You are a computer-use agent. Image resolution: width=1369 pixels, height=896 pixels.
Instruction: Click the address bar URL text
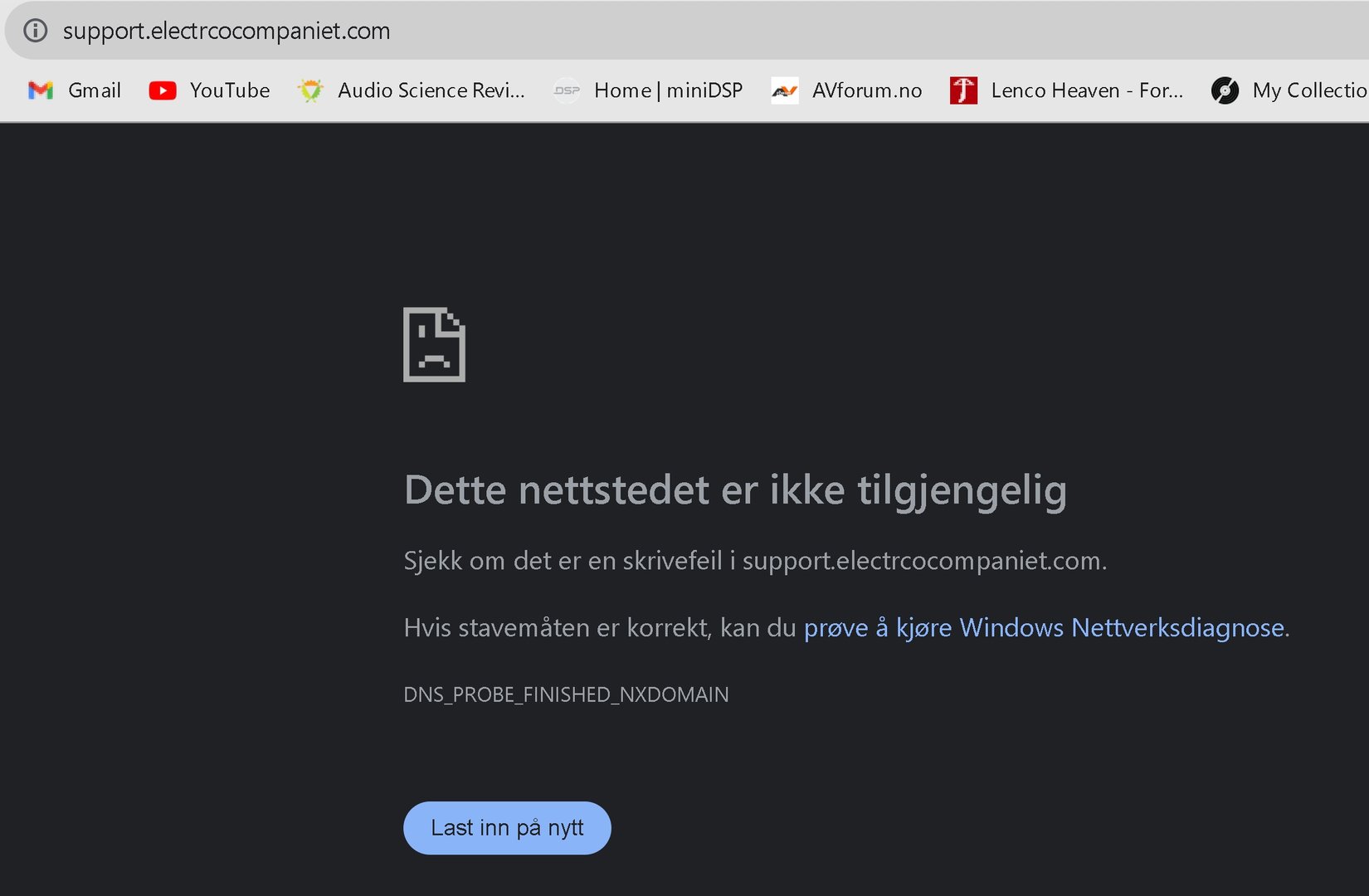[x=227, y=31]
